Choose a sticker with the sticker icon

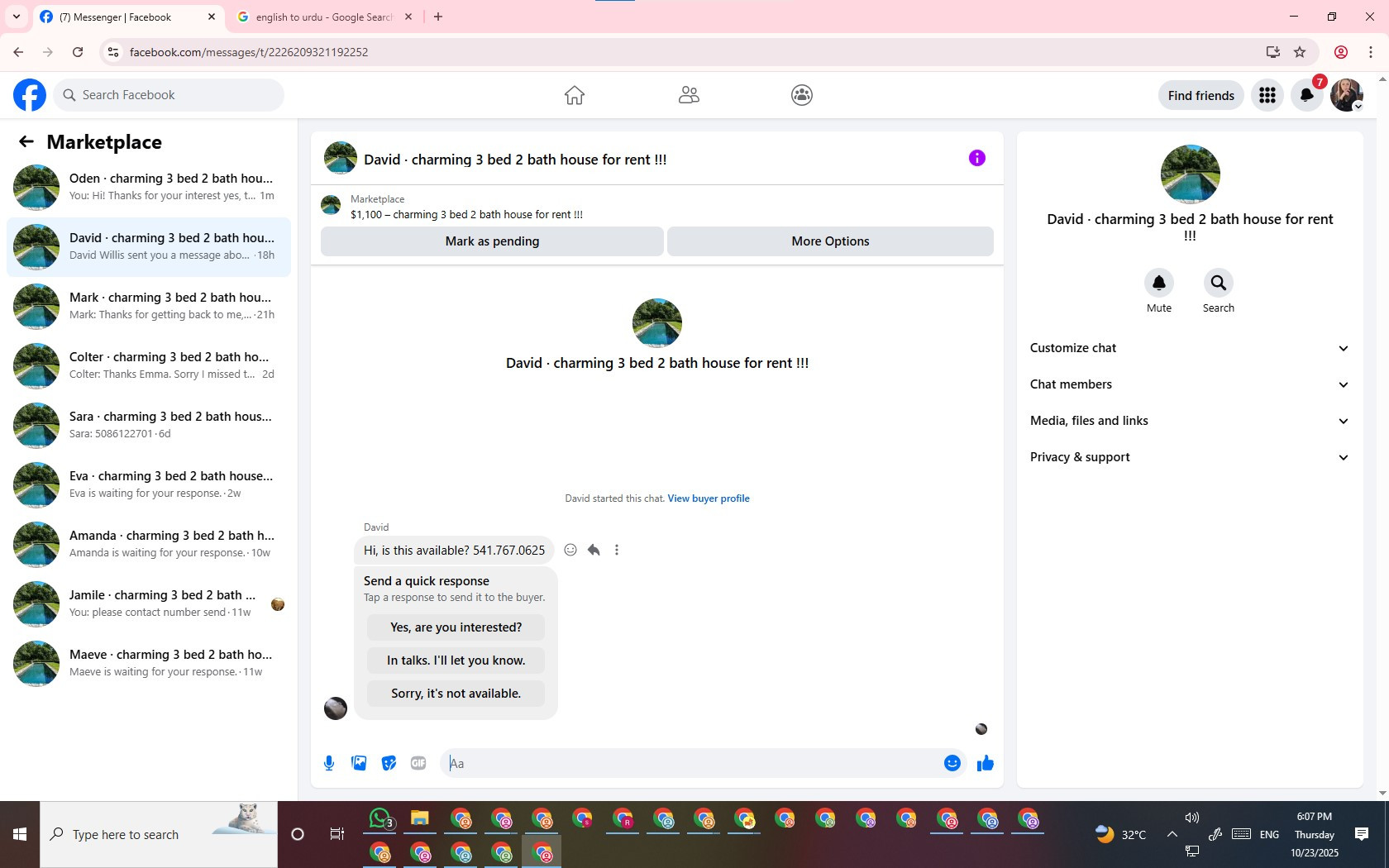tap(389, 763)
